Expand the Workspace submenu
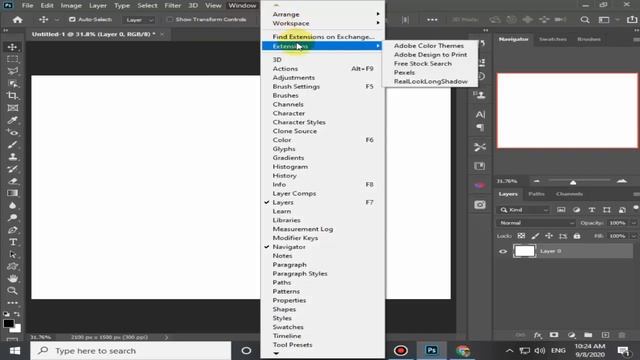 [322, 23]
